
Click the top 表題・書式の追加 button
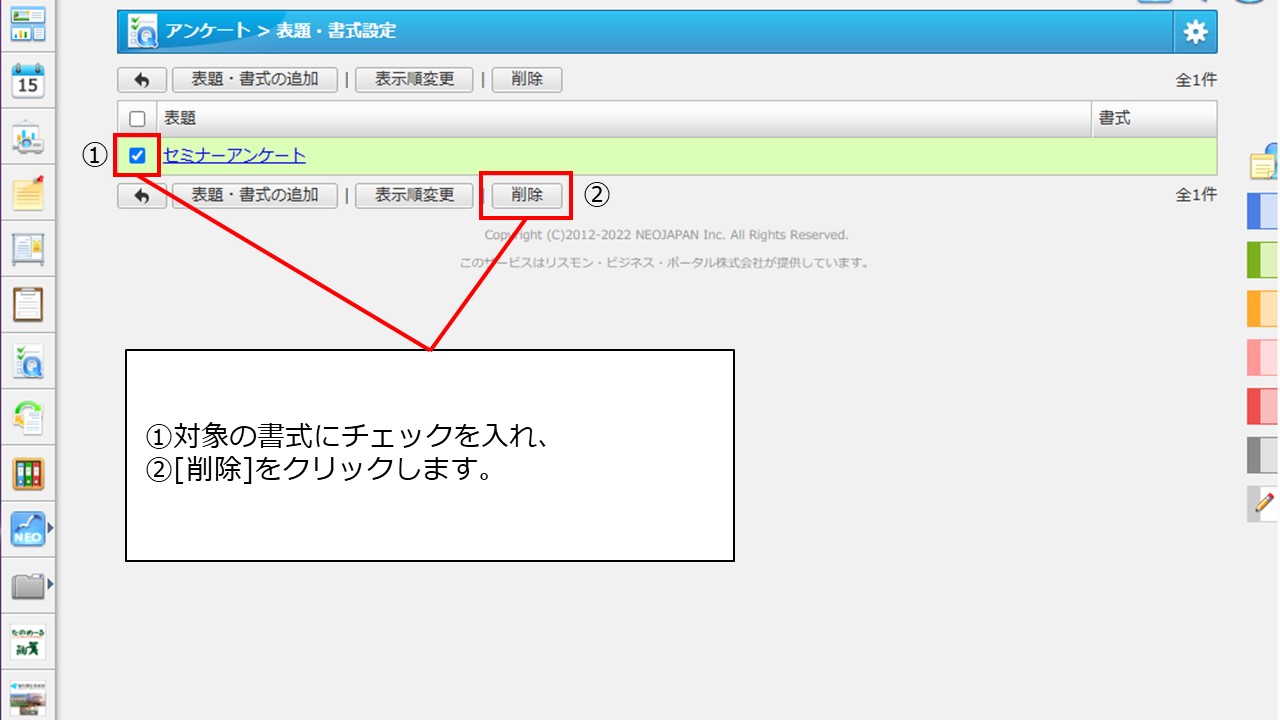pos(255,80)
